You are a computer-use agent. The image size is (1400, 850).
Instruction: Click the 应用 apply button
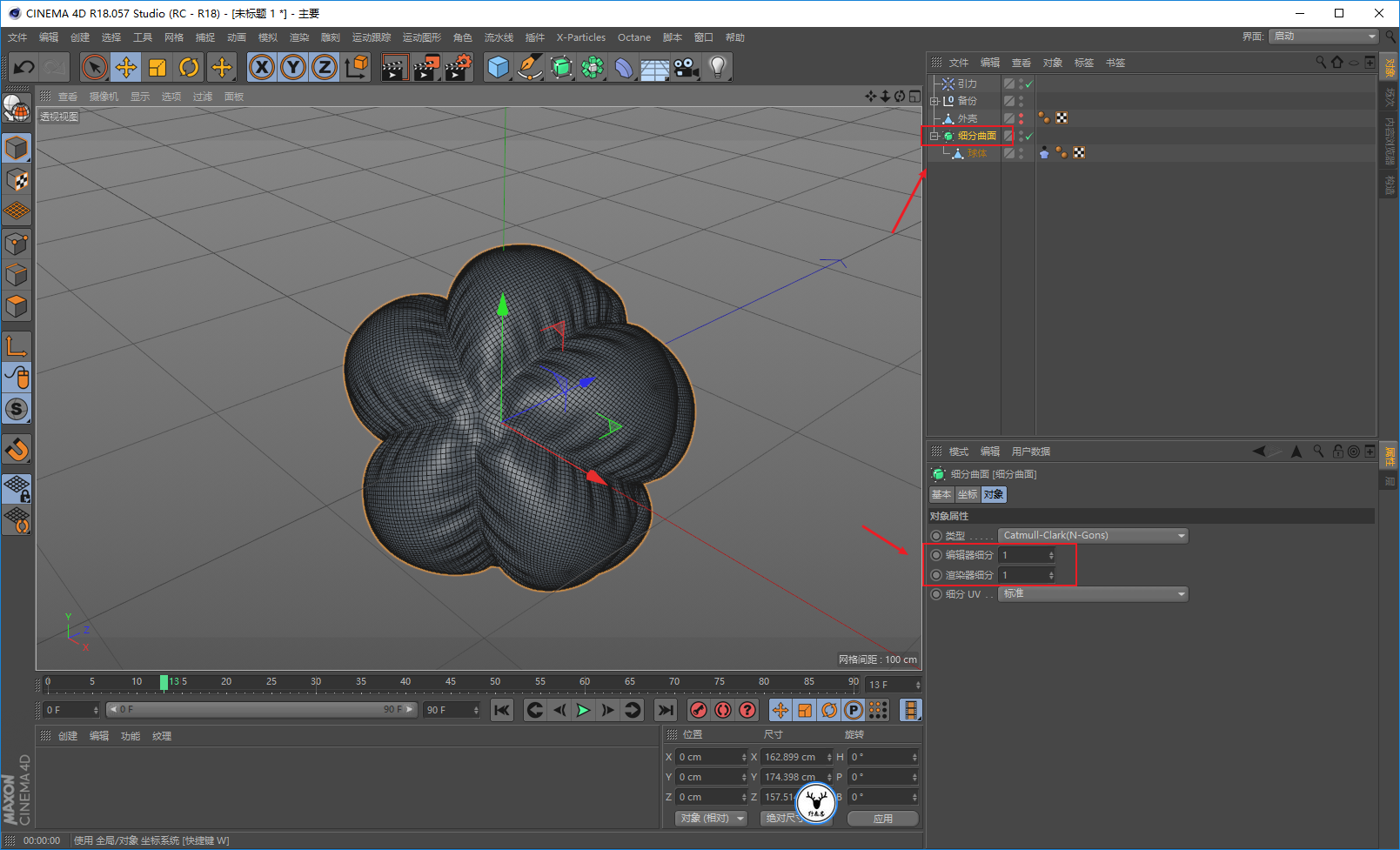(883, 818)
